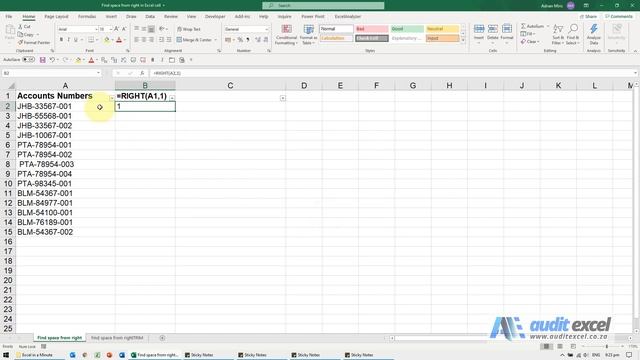The width and height of the screenshot is (640, 360).
Task: Save workbook from quick access toolbar
Action: click(x=42, y=60)
